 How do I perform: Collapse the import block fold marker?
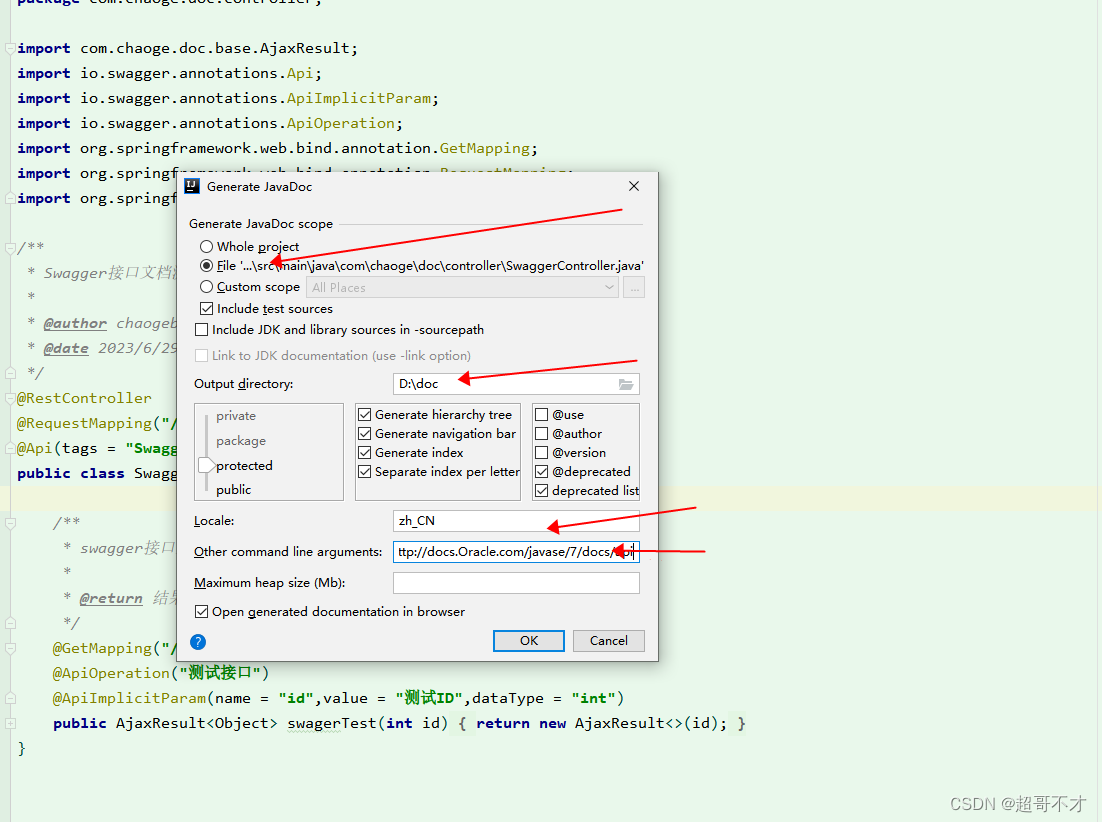(x=10, y=48)
